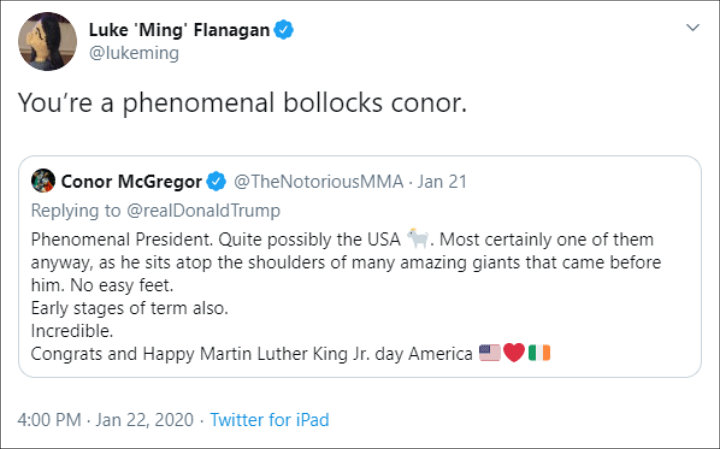This screenshot has height=449, width=720.
Task: Open the Conor McGregor name in quoted tweet
Action: point(131,181)
